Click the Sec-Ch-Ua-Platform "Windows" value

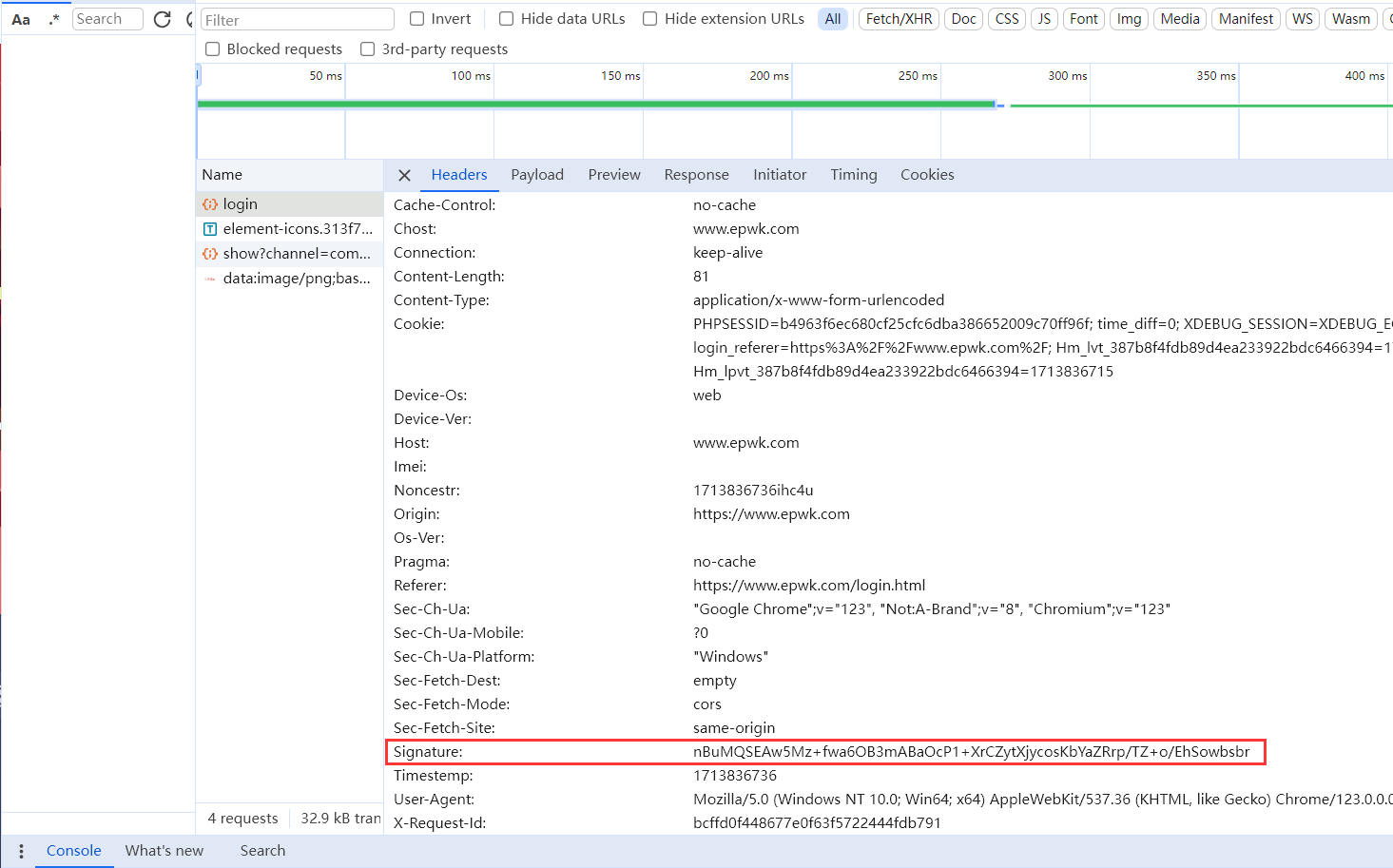point(730,657)
